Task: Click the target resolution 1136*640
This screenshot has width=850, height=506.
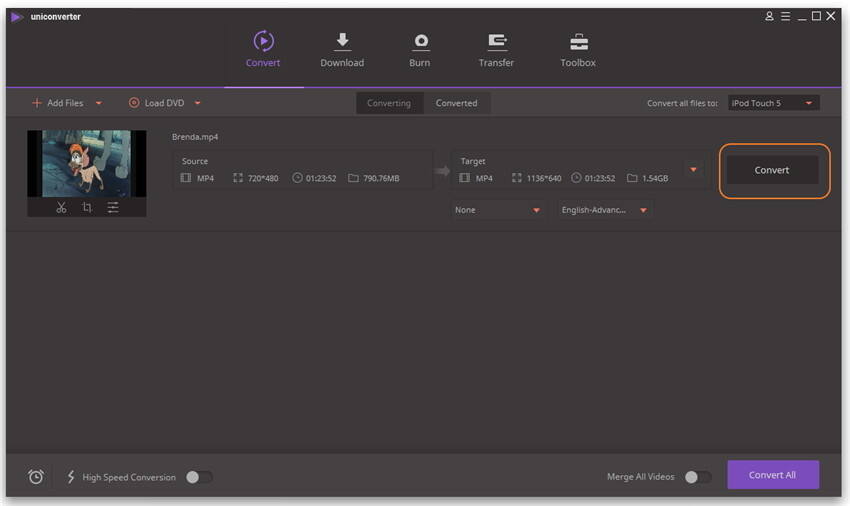Action: 544,178
